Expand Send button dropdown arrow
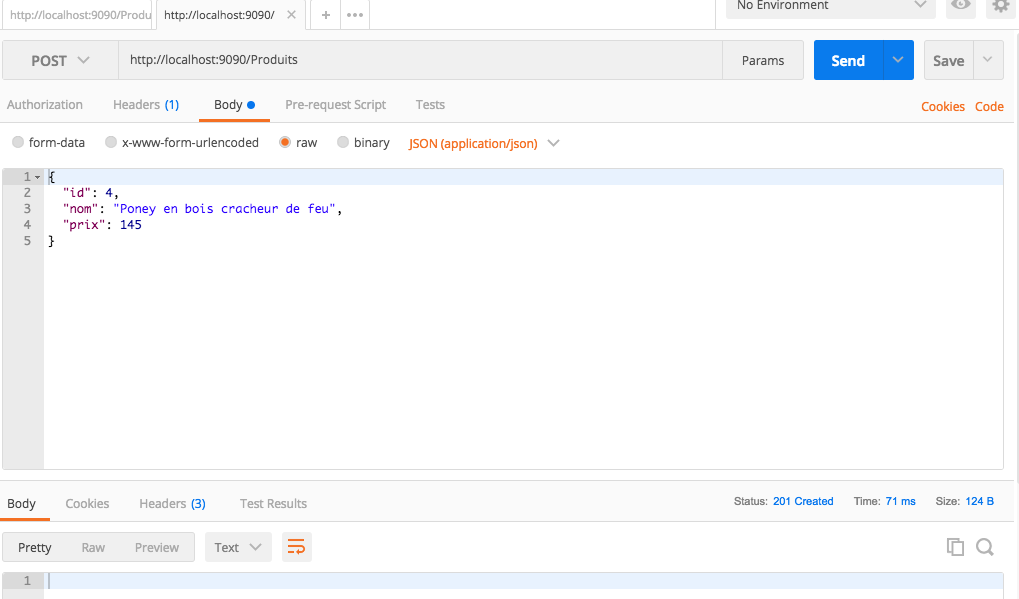This screenshot has height=599, width=1019. pos(898,60)
